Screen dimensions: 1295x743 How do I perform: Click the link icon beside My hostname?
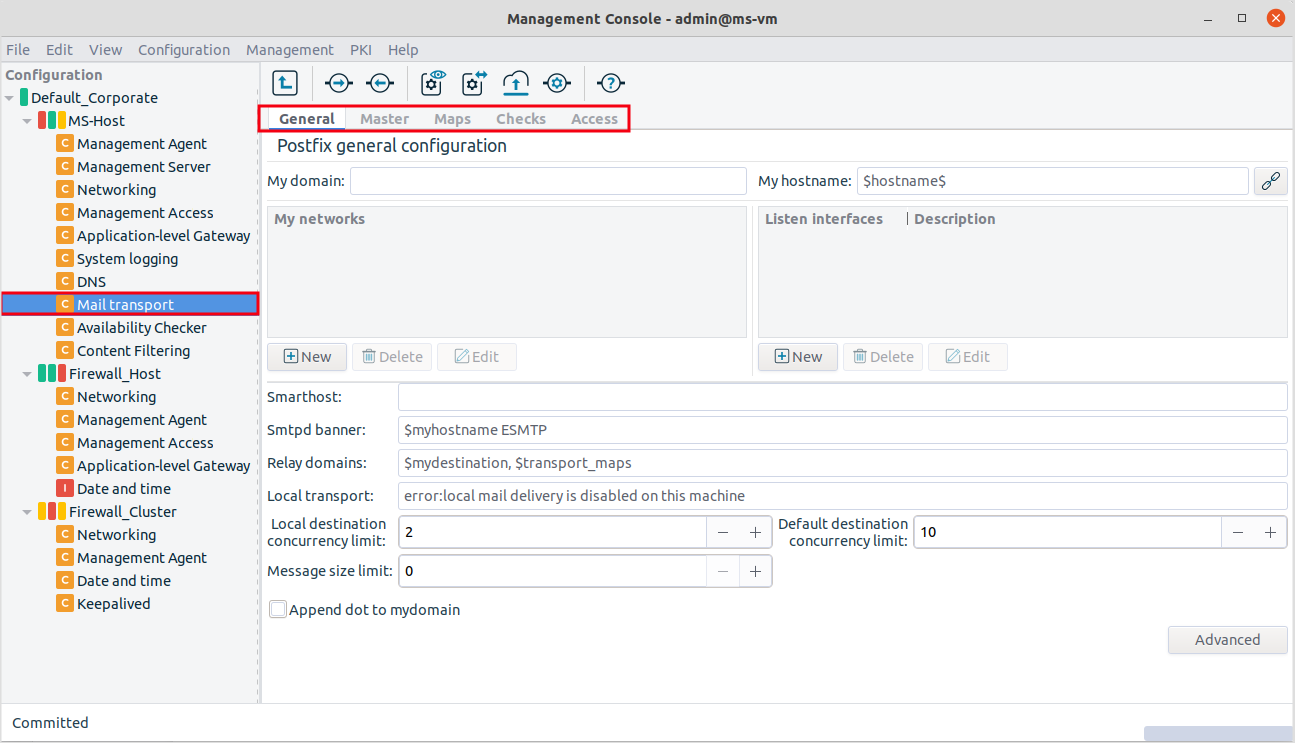coord(1270,181)
